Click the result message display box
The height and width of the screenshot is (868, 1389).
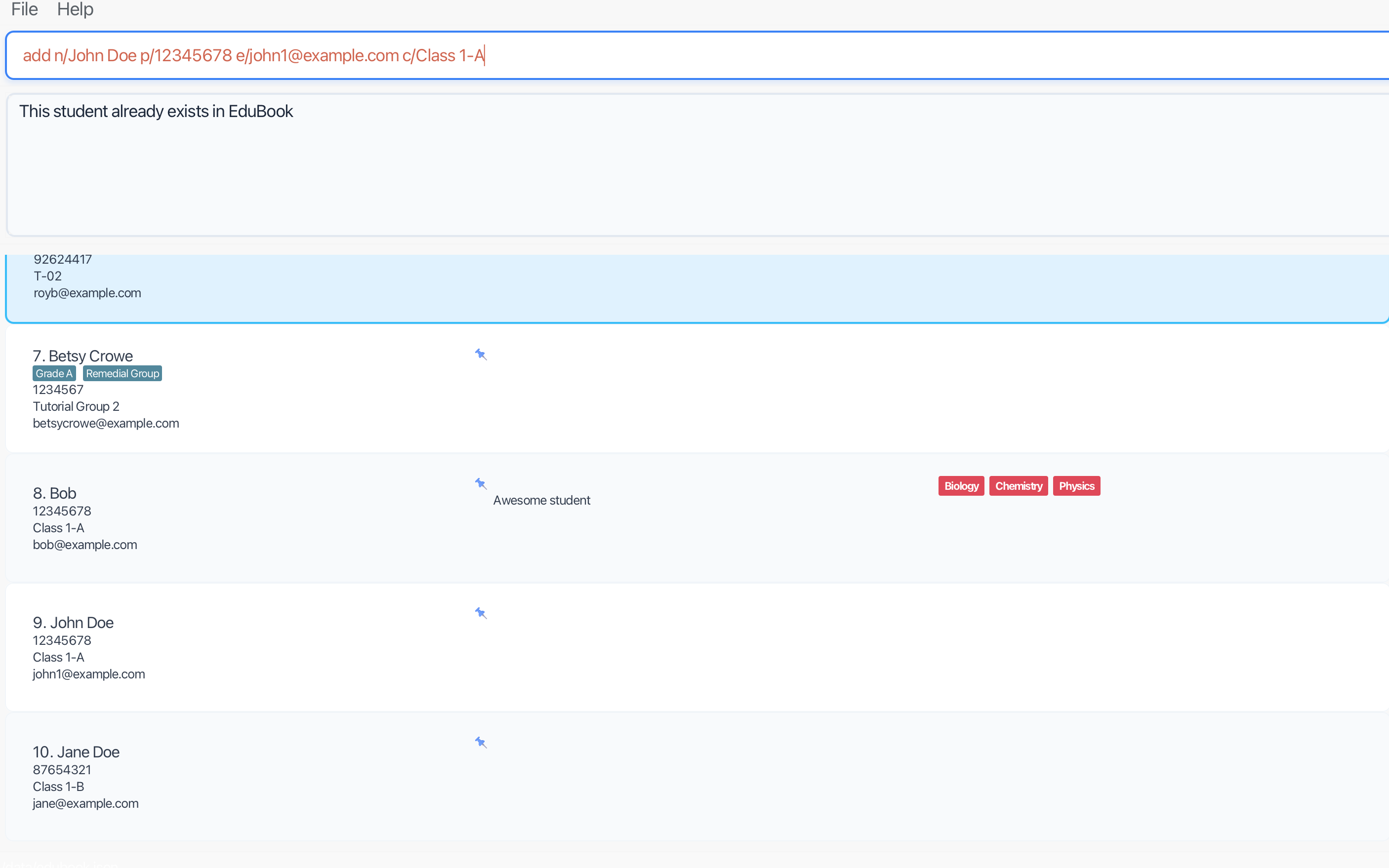coord(689,166)
